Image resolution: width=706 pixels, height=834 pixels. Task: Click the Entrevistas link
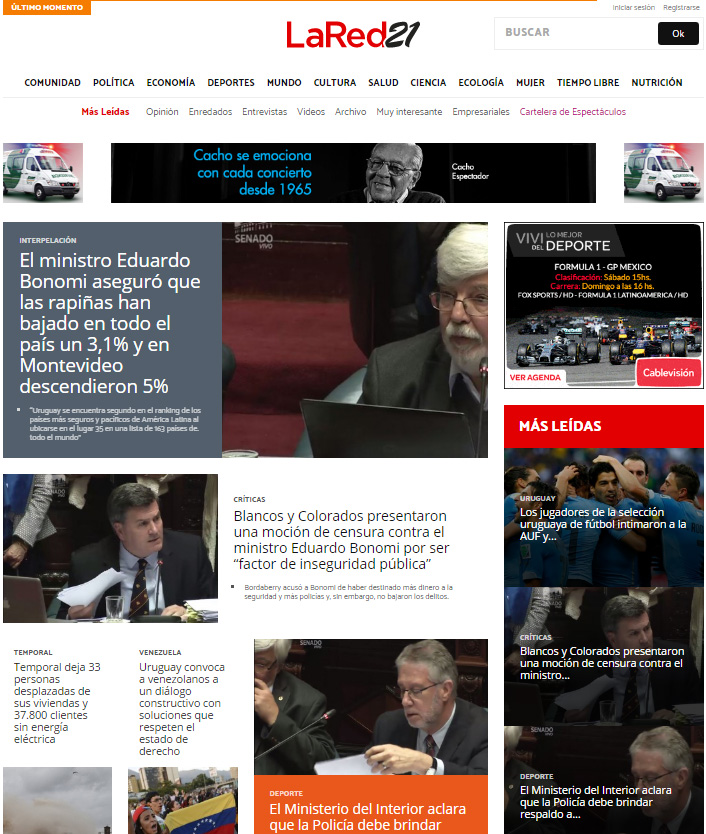click(x=264, y=112)
